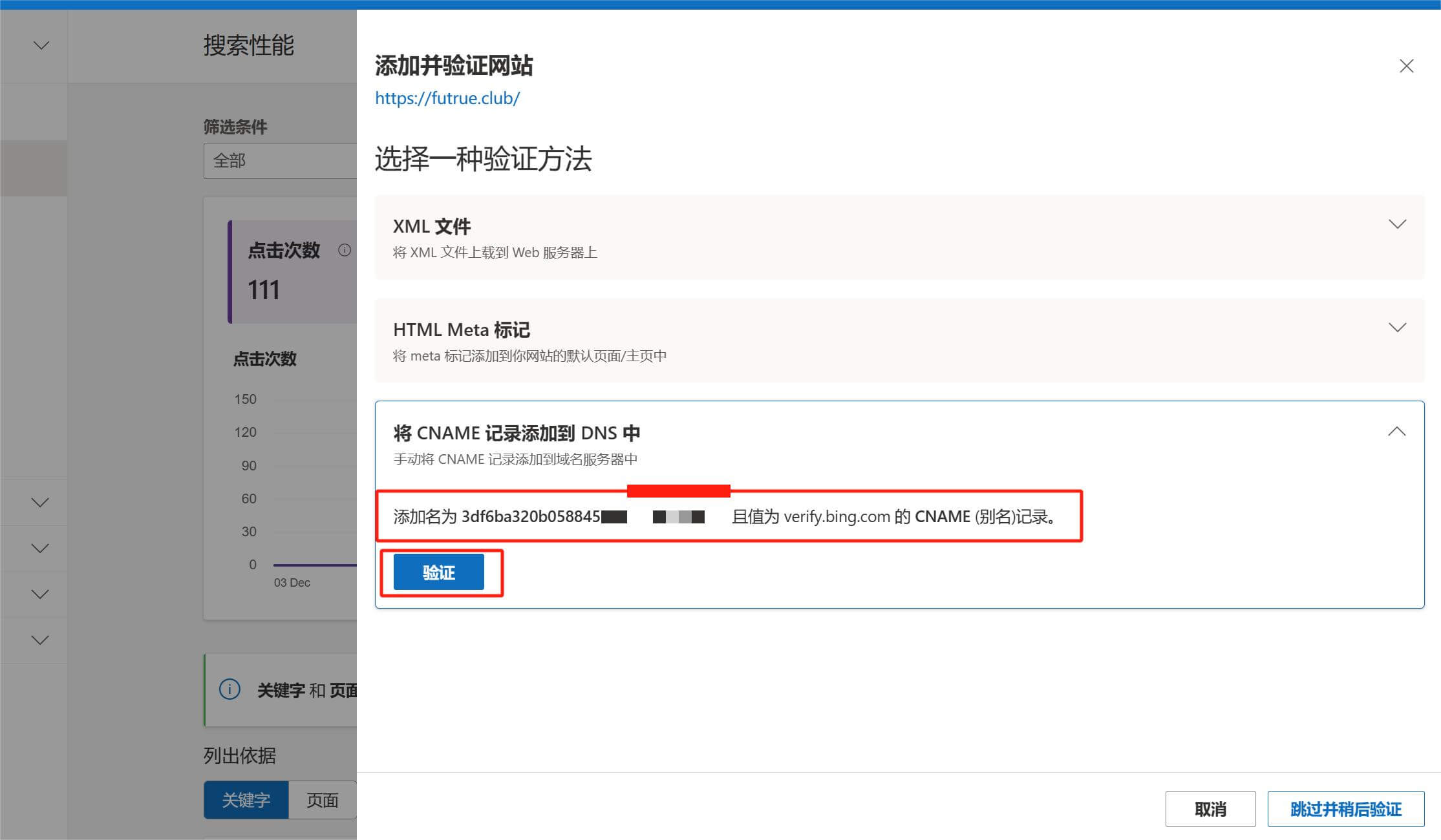Close the 添加并验证网站 dialog with the X
The image size is (1441, 840).
coord(1407,66)
